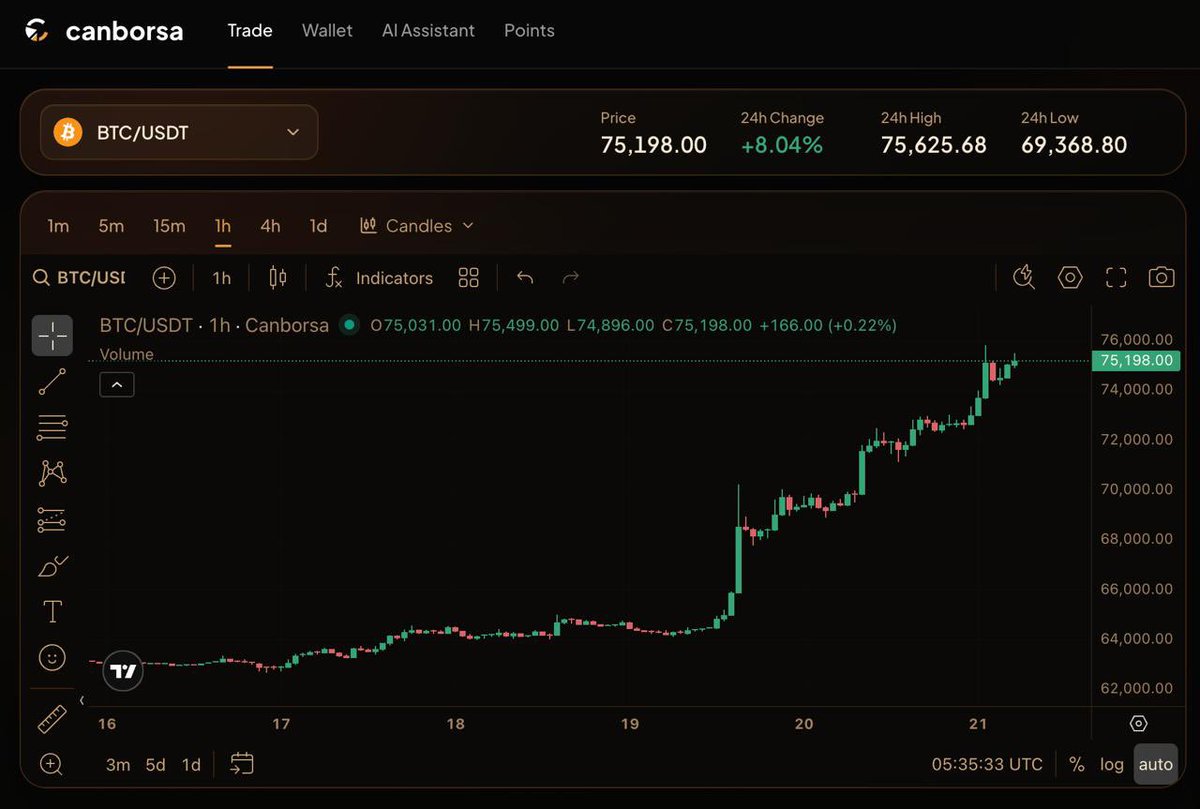
Task: Switch chart to fullscreen mode
Action: click(x=1116, y=278)
